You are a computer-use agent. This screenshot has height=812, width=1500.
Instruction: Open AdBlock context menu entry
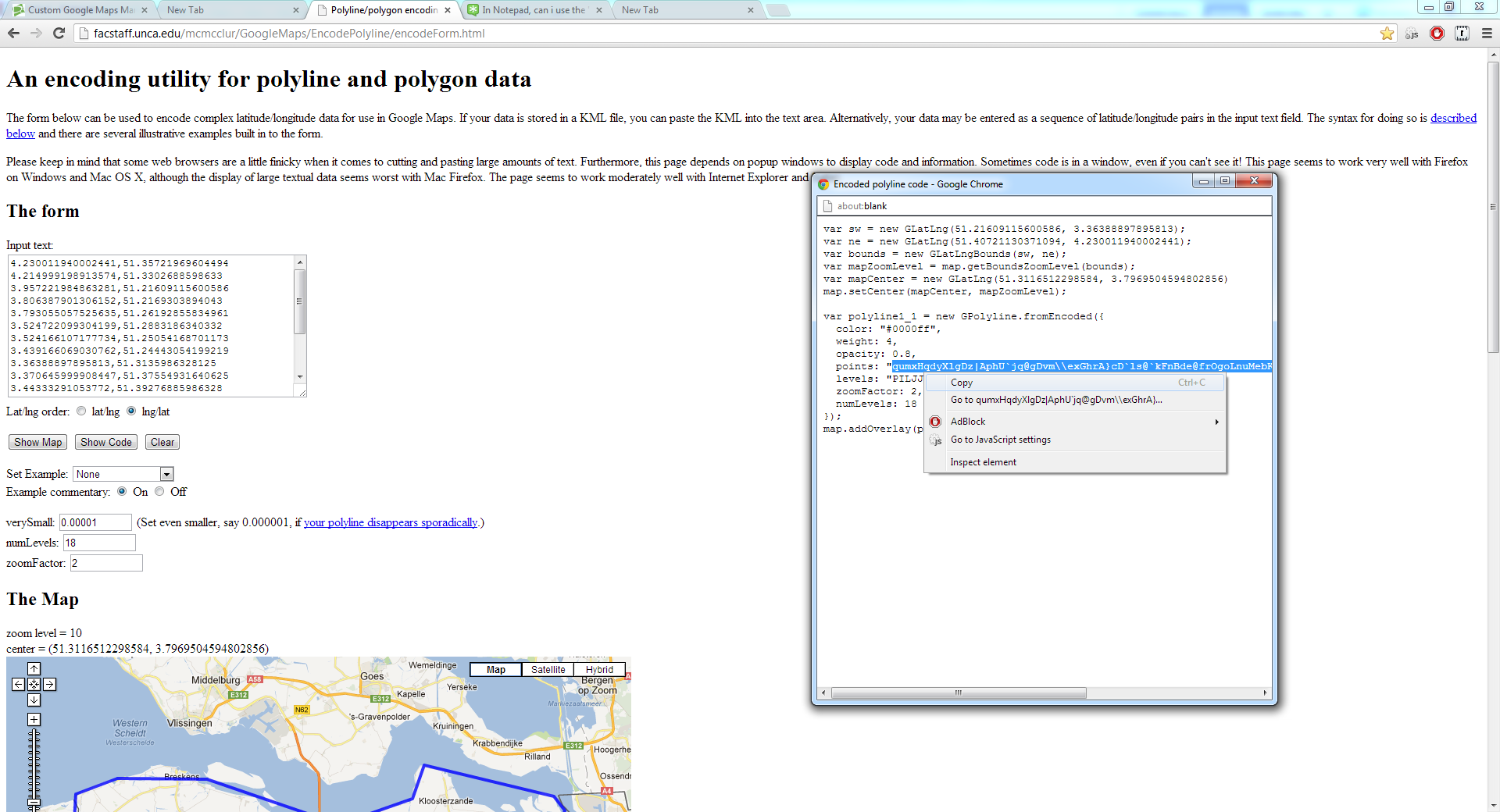coord(1075,422)
